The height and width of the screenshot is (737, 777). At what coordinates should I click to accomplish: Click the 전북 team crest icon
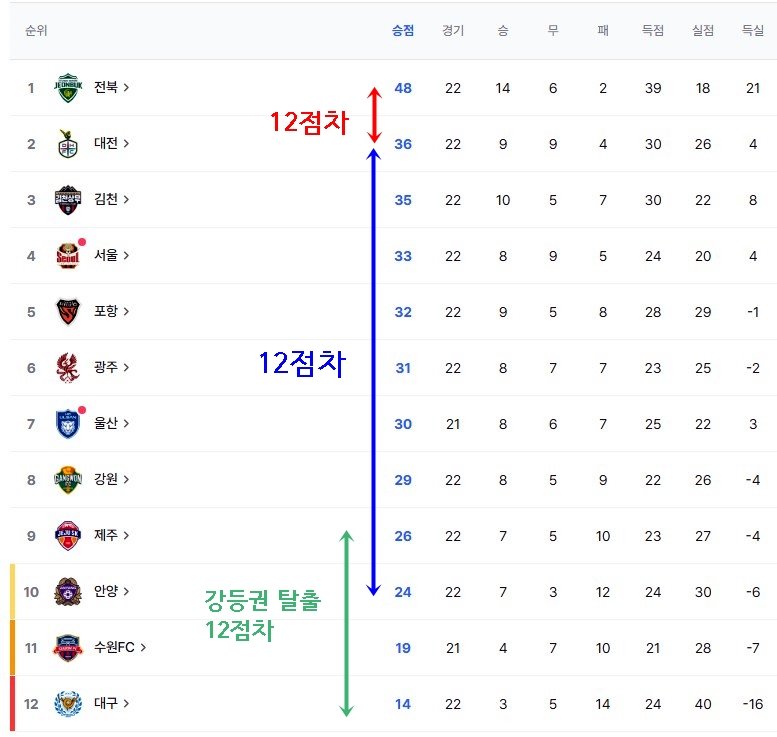(67, 88)
